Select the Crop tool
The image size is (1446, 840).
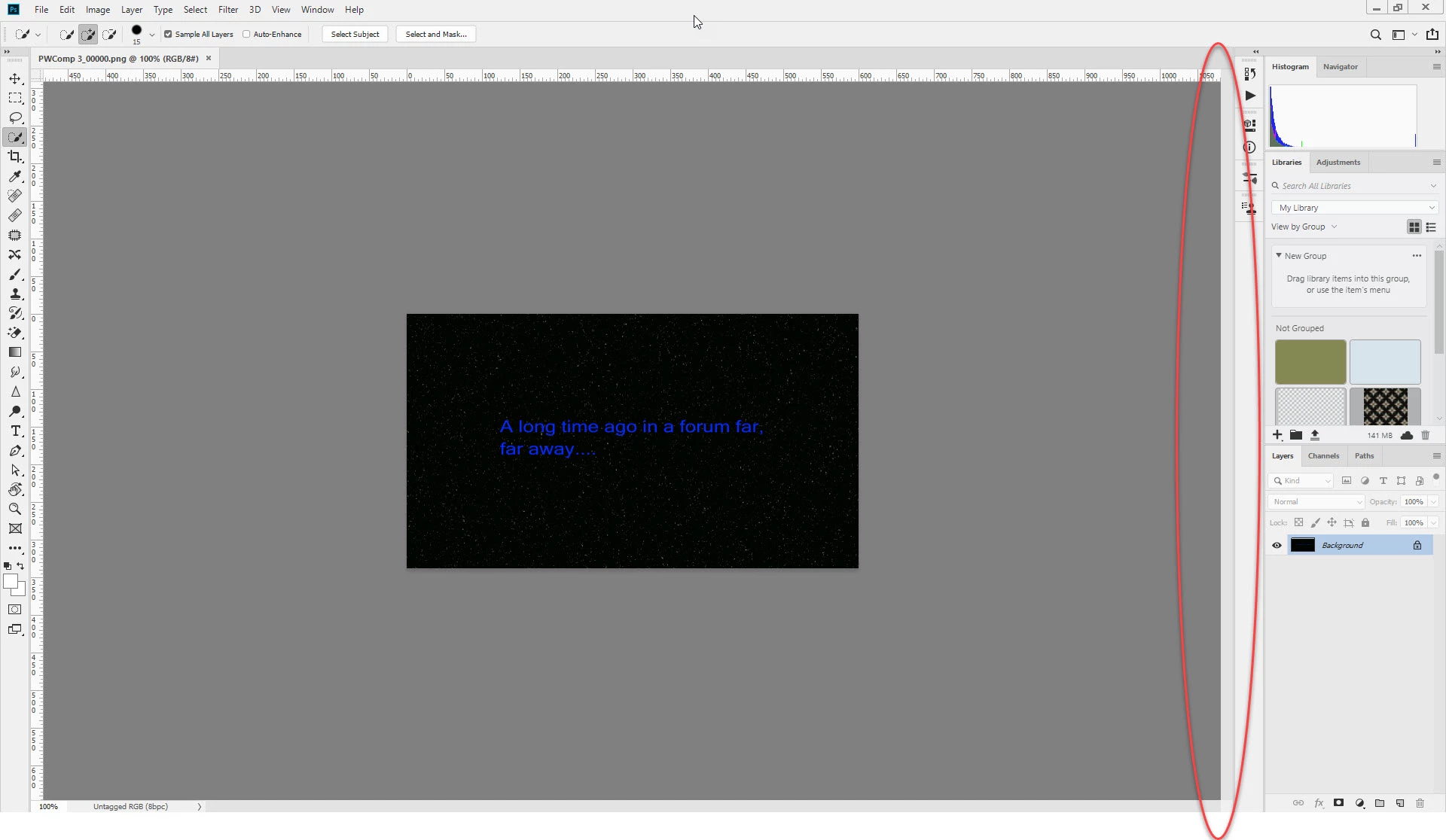15,157
